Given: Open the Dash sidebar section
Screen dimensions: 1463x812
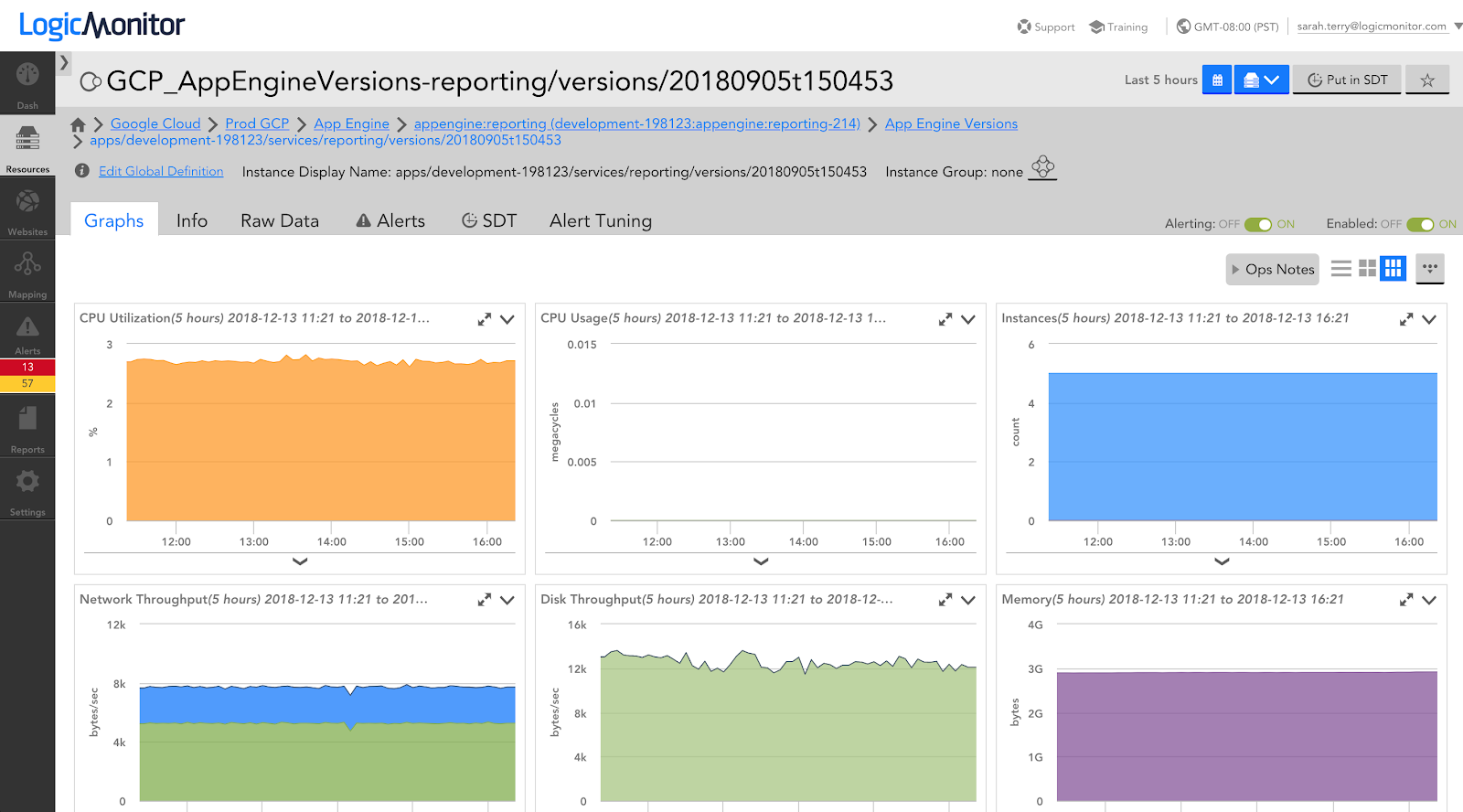Looking at the screenshot, I should (27, 83).
